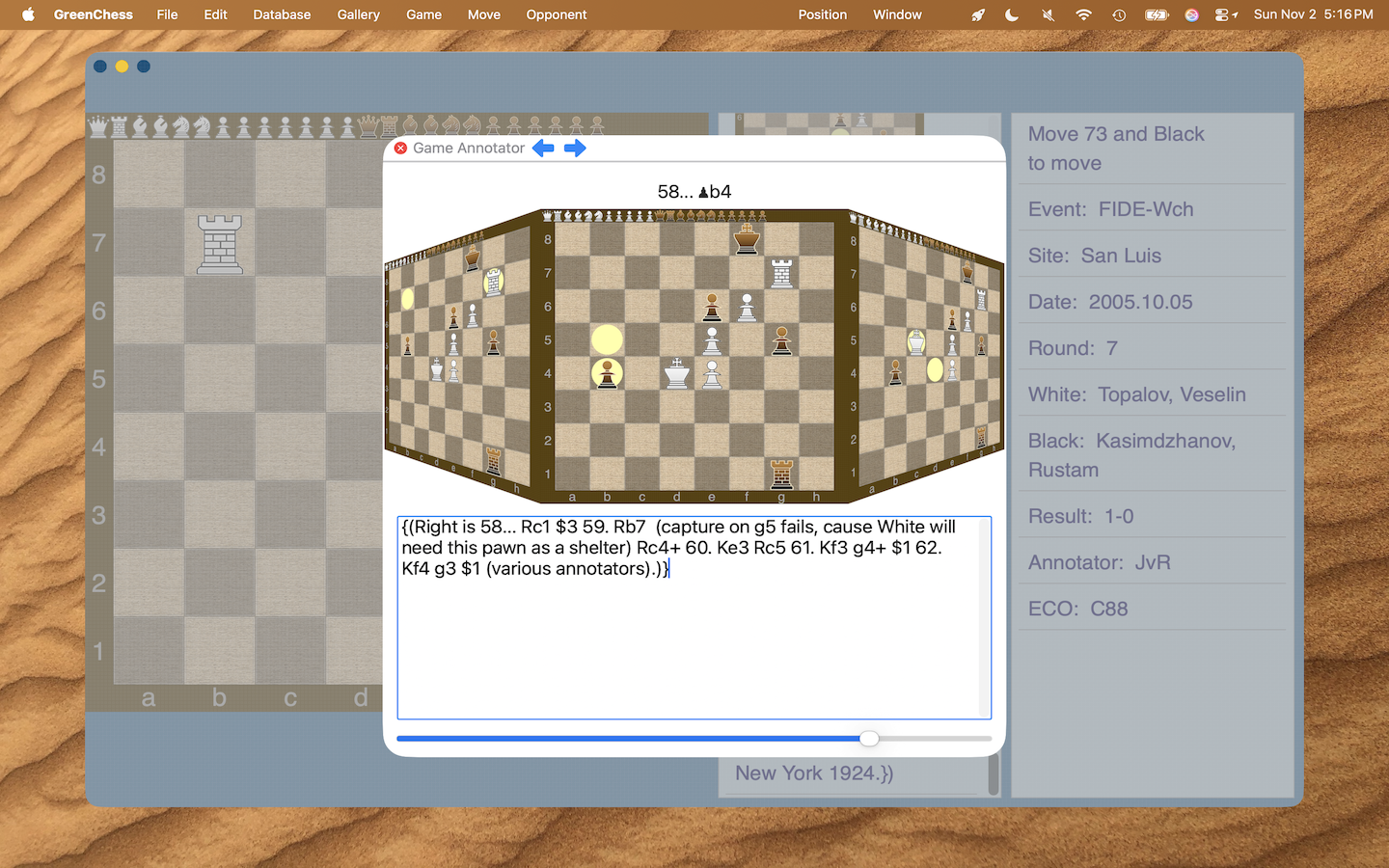Select the white king on d4
1389x868 pixels.
click(677, 373)
